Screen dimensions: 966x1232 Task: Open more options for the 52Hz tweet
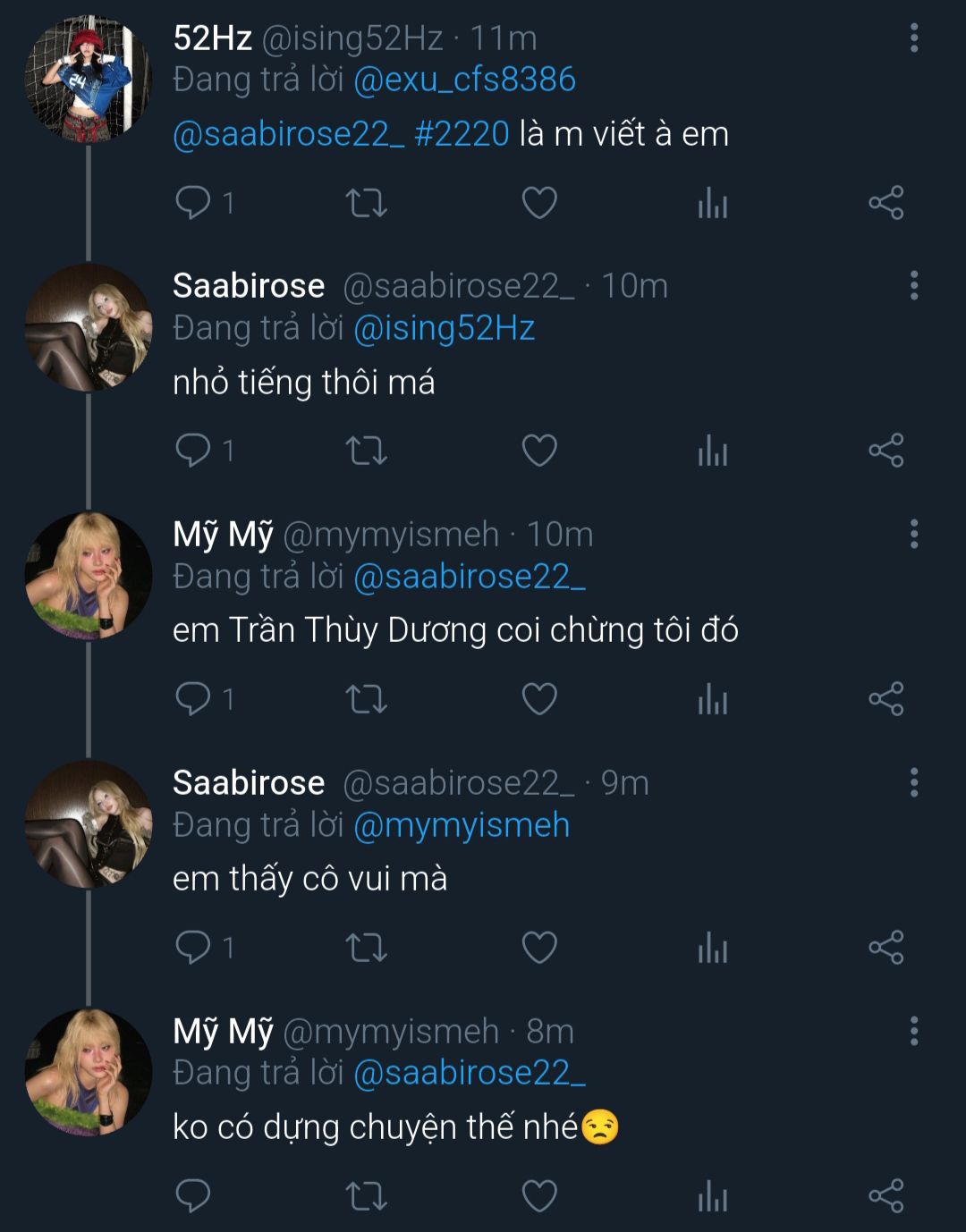914,38
